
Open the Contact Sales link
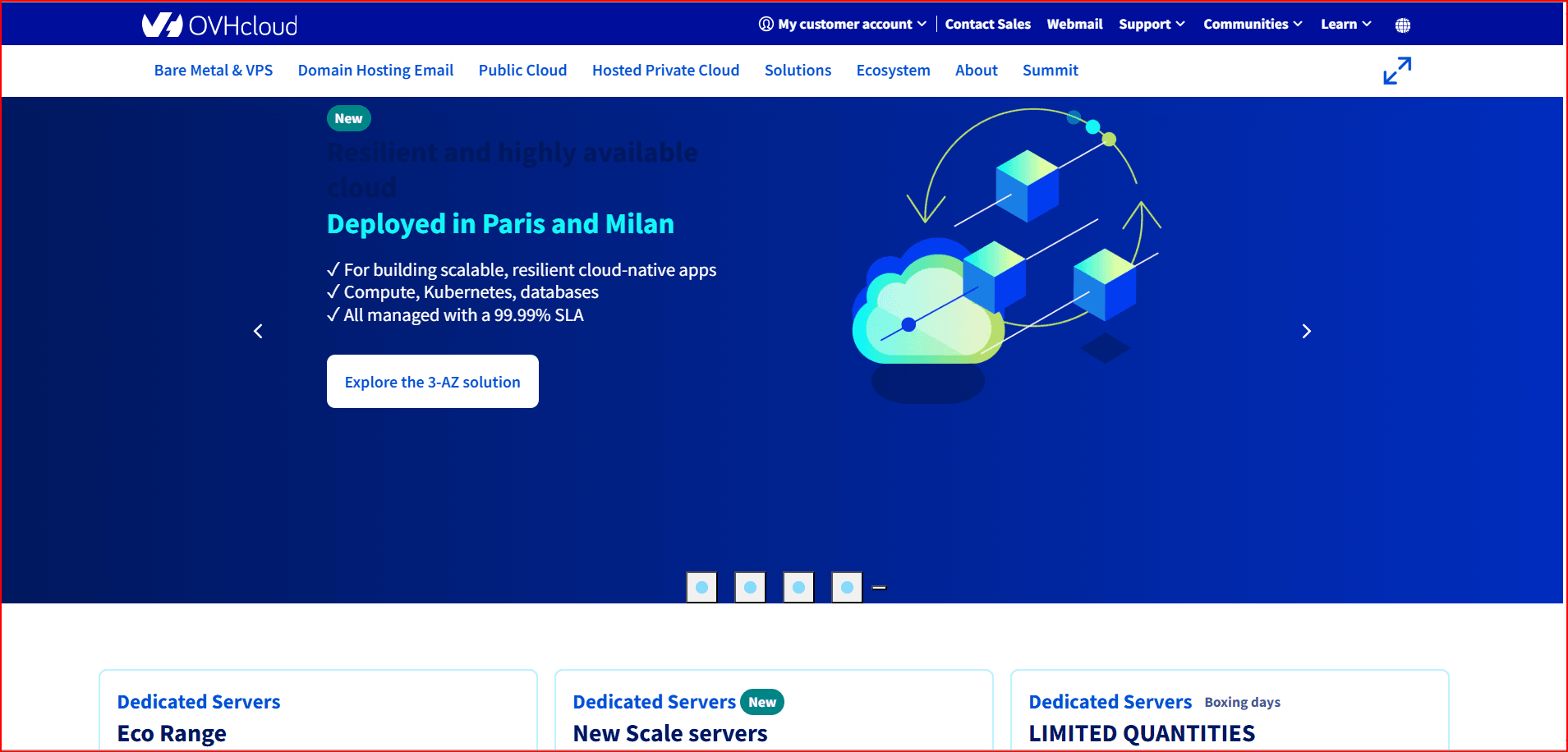987,25
